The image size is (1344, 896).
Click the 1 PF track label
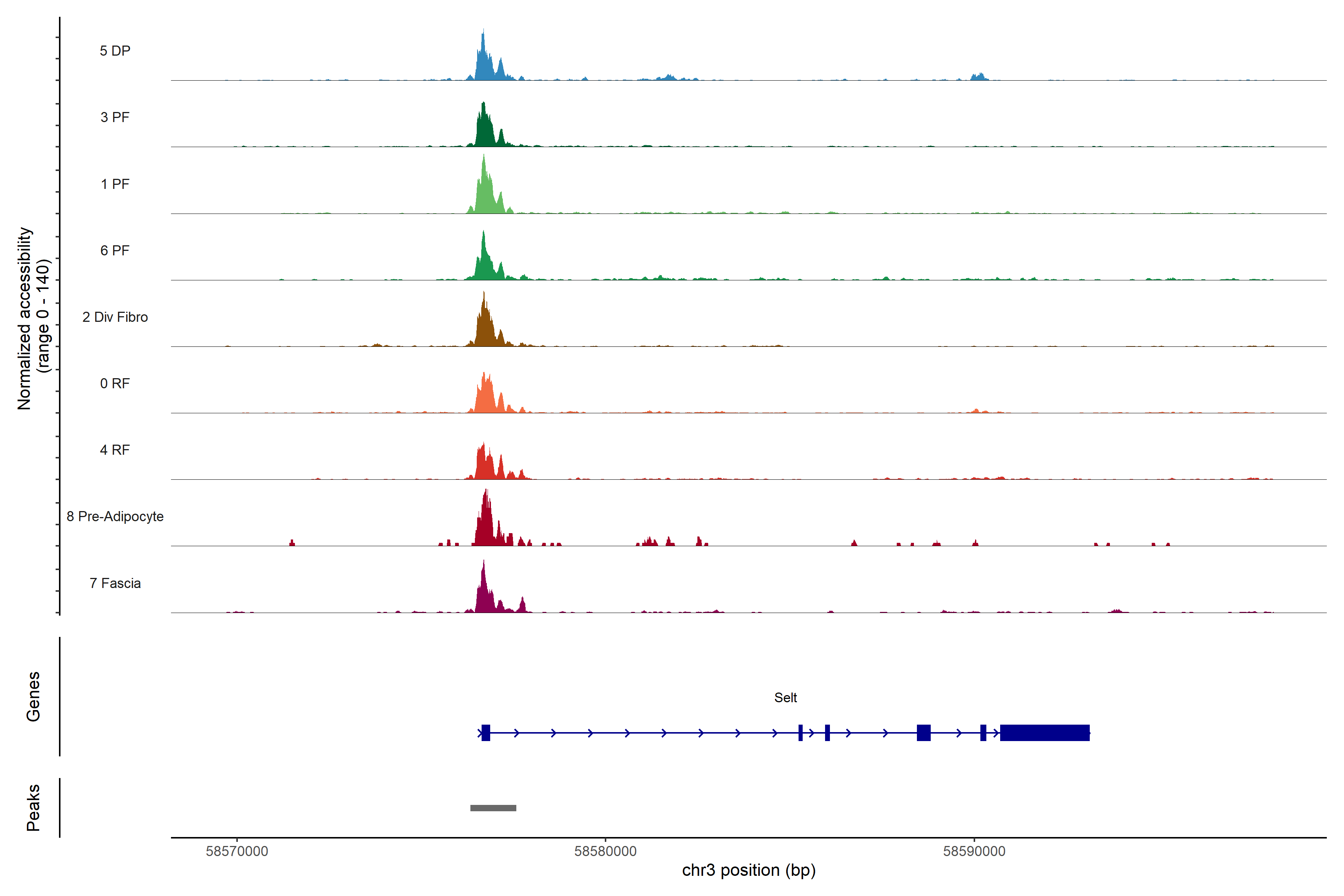point(115,184)
